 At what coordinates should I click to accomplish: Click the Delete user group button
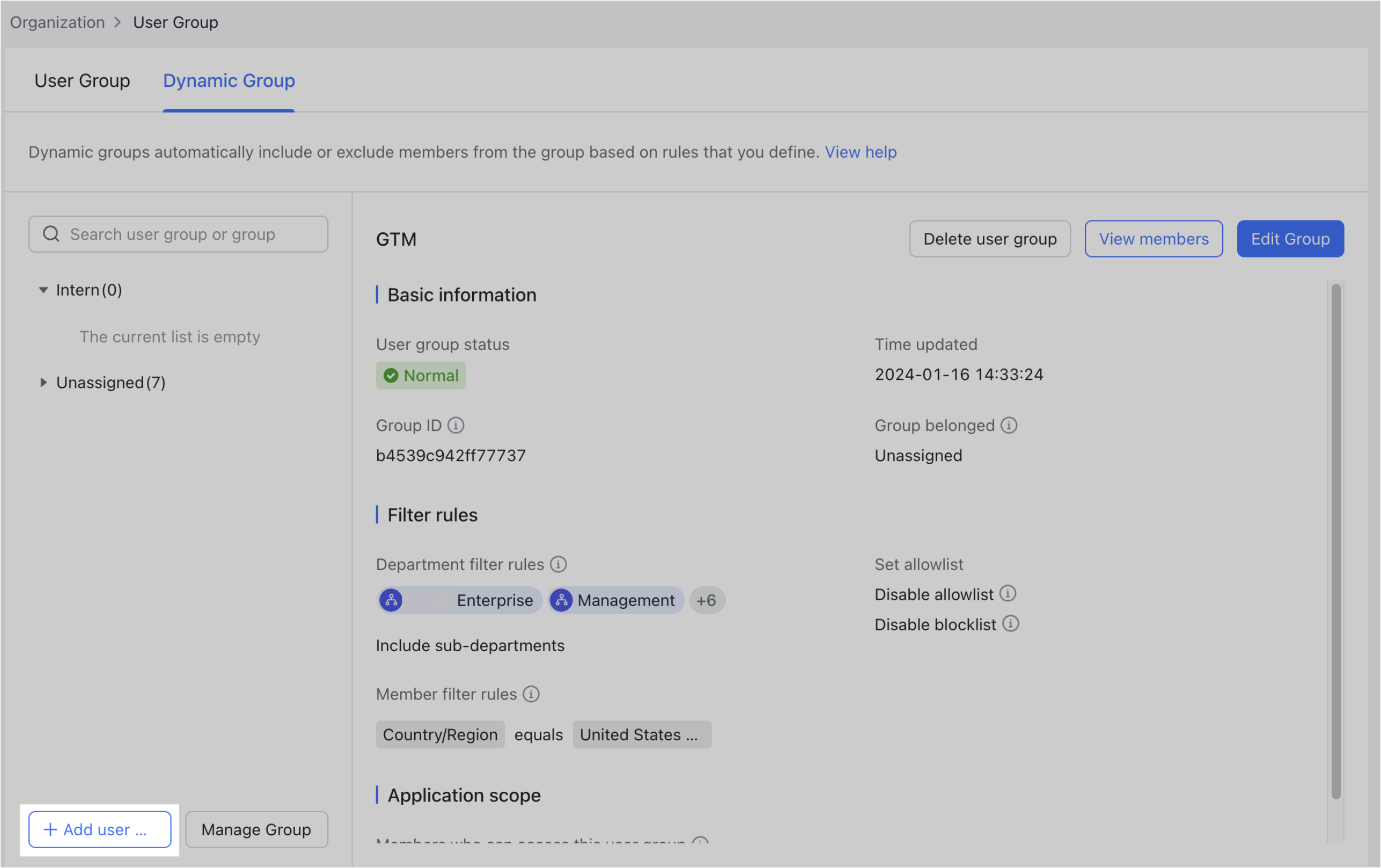tap(990, 239)
